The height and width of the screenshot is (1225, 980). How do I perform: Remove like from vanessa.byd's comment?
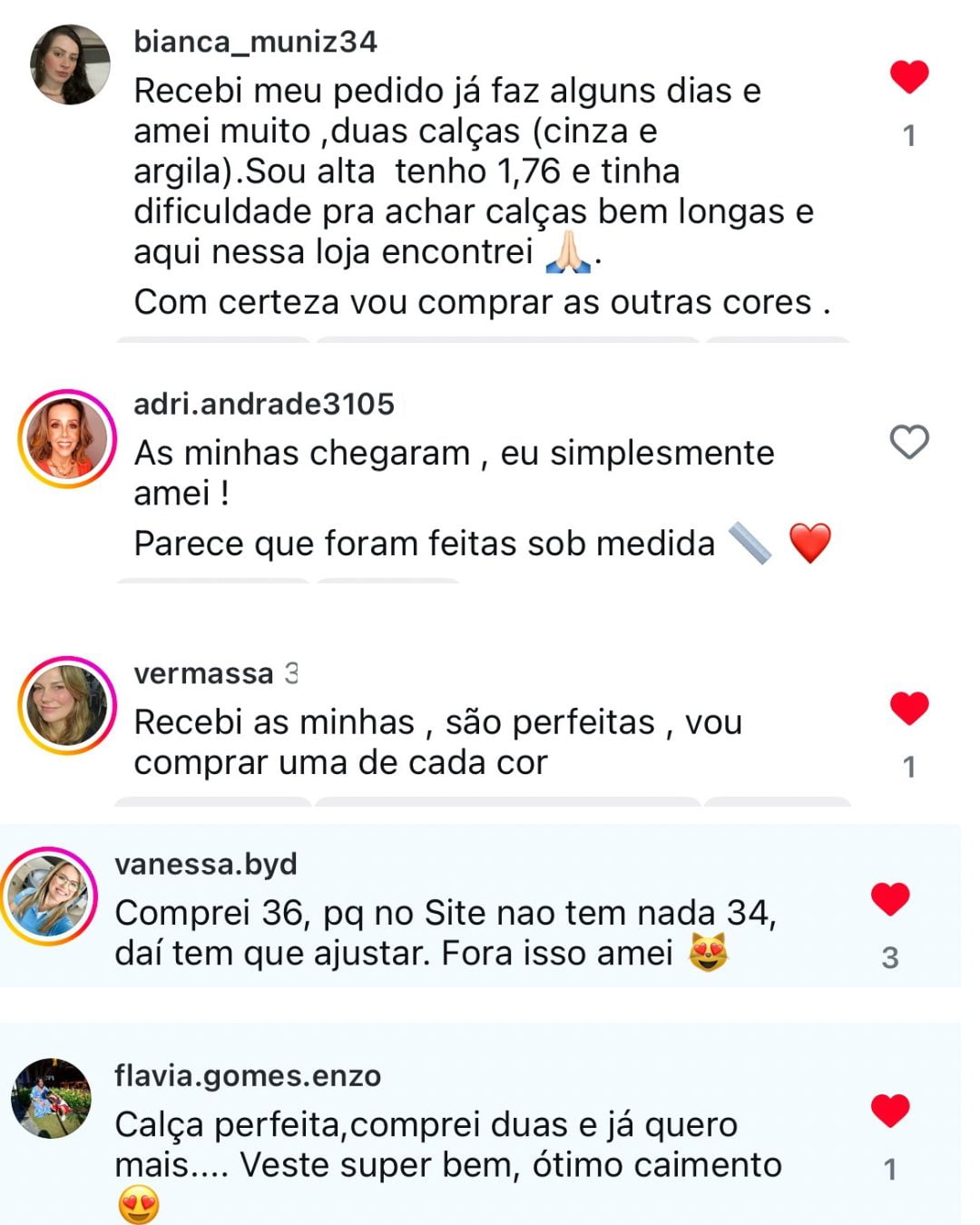point(889,898)
